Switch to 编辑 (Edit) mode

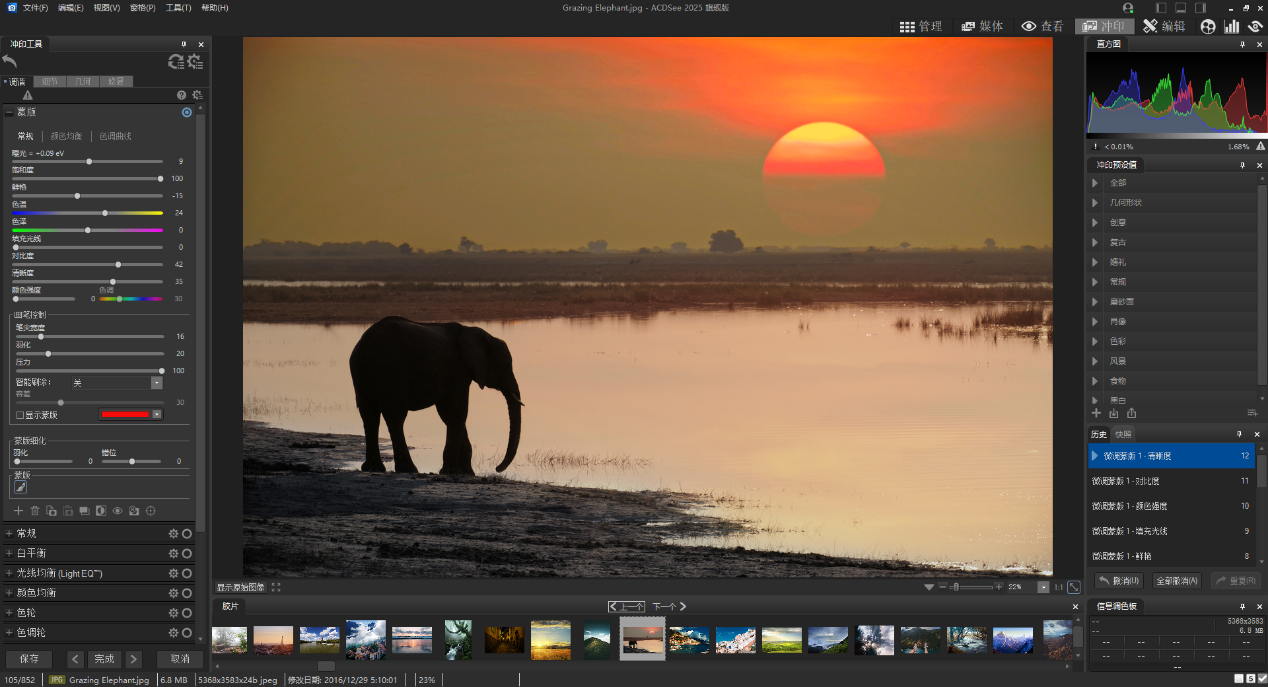point(1165,26)
